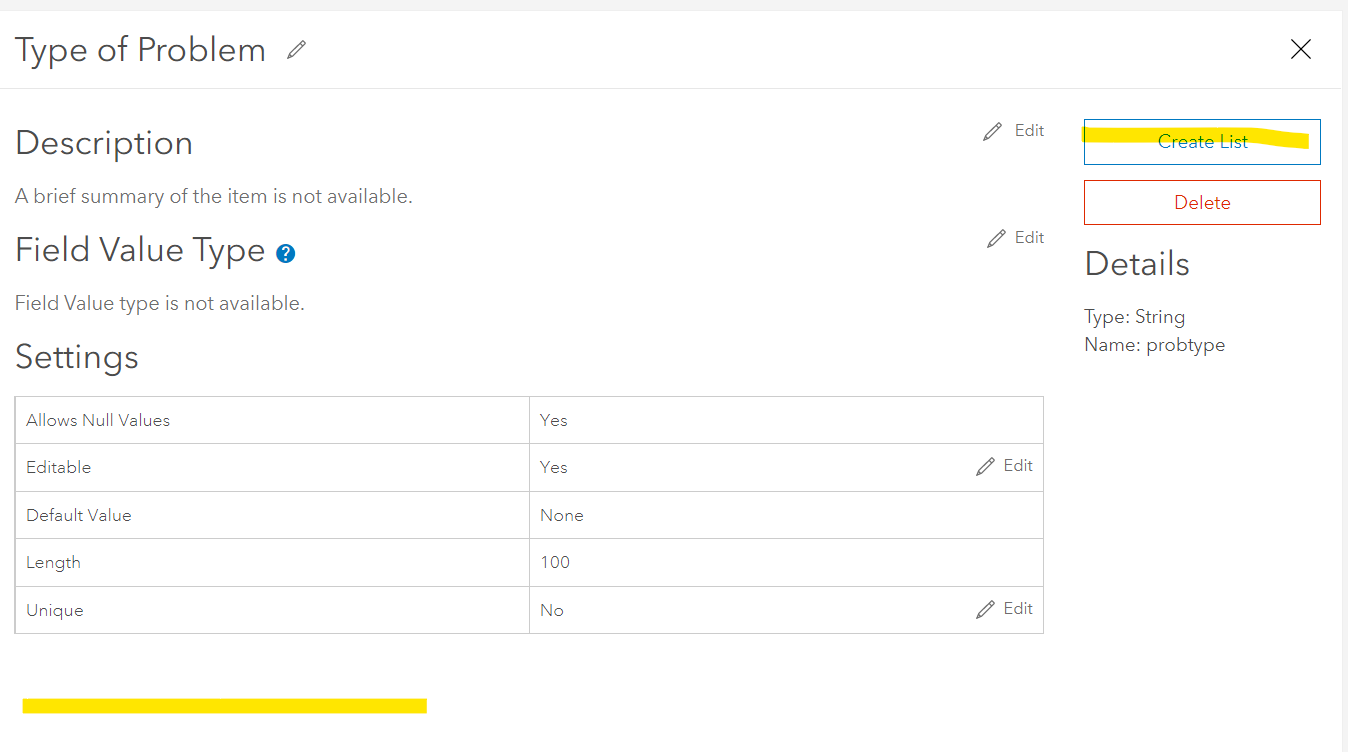This screenshot has height=752, width=1348.
Task: Click the Default Value None cell
Action: tap(561, 515)
